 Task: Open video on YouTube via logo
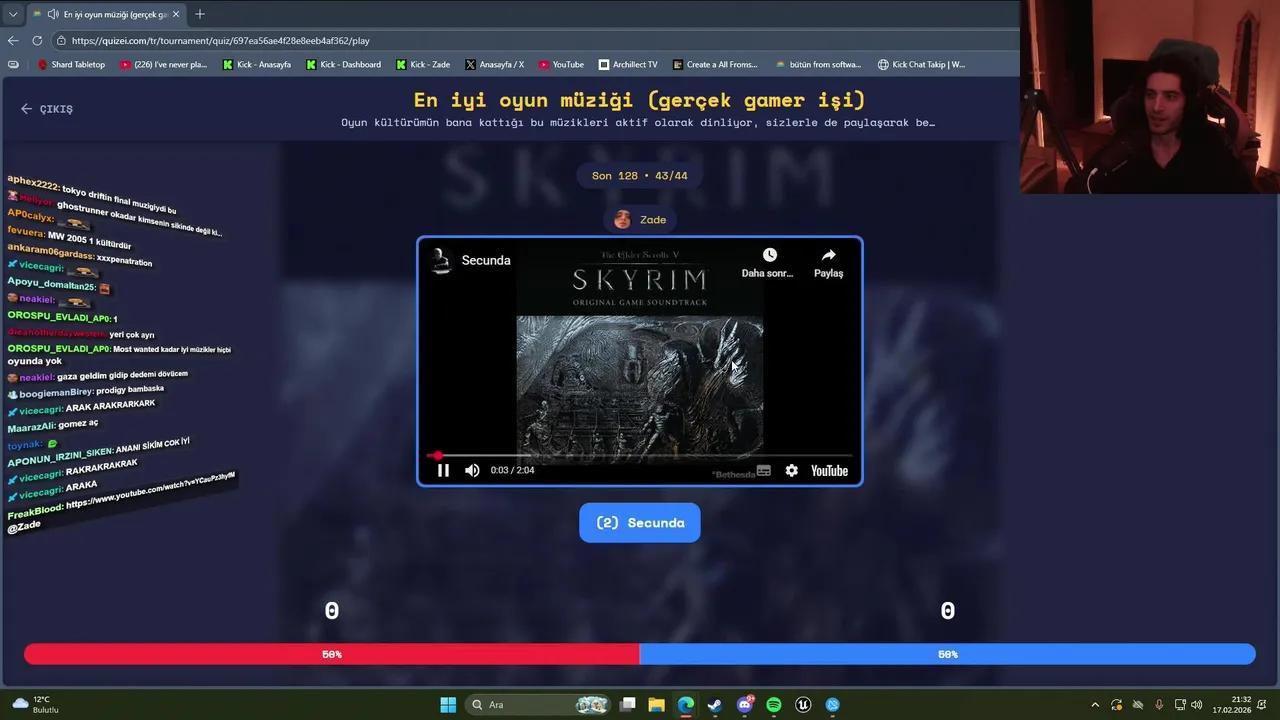(x=829, y=470)
